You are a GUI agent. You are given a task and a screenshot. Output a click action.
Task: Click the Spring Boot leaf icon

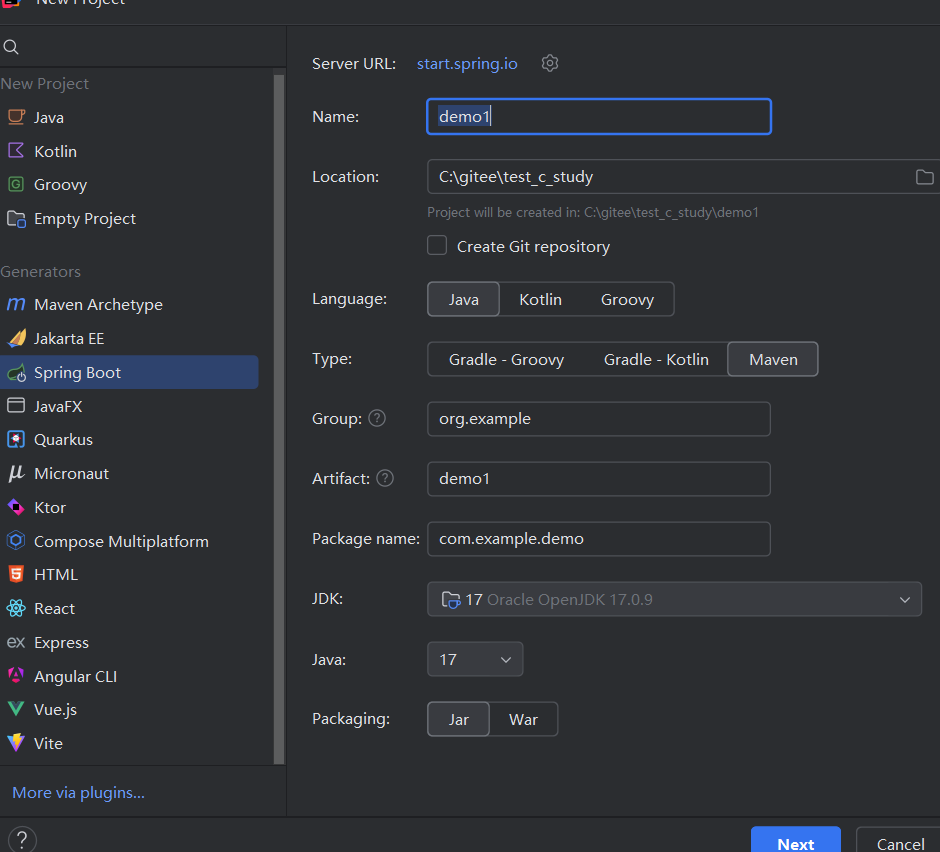click(16, 373)
